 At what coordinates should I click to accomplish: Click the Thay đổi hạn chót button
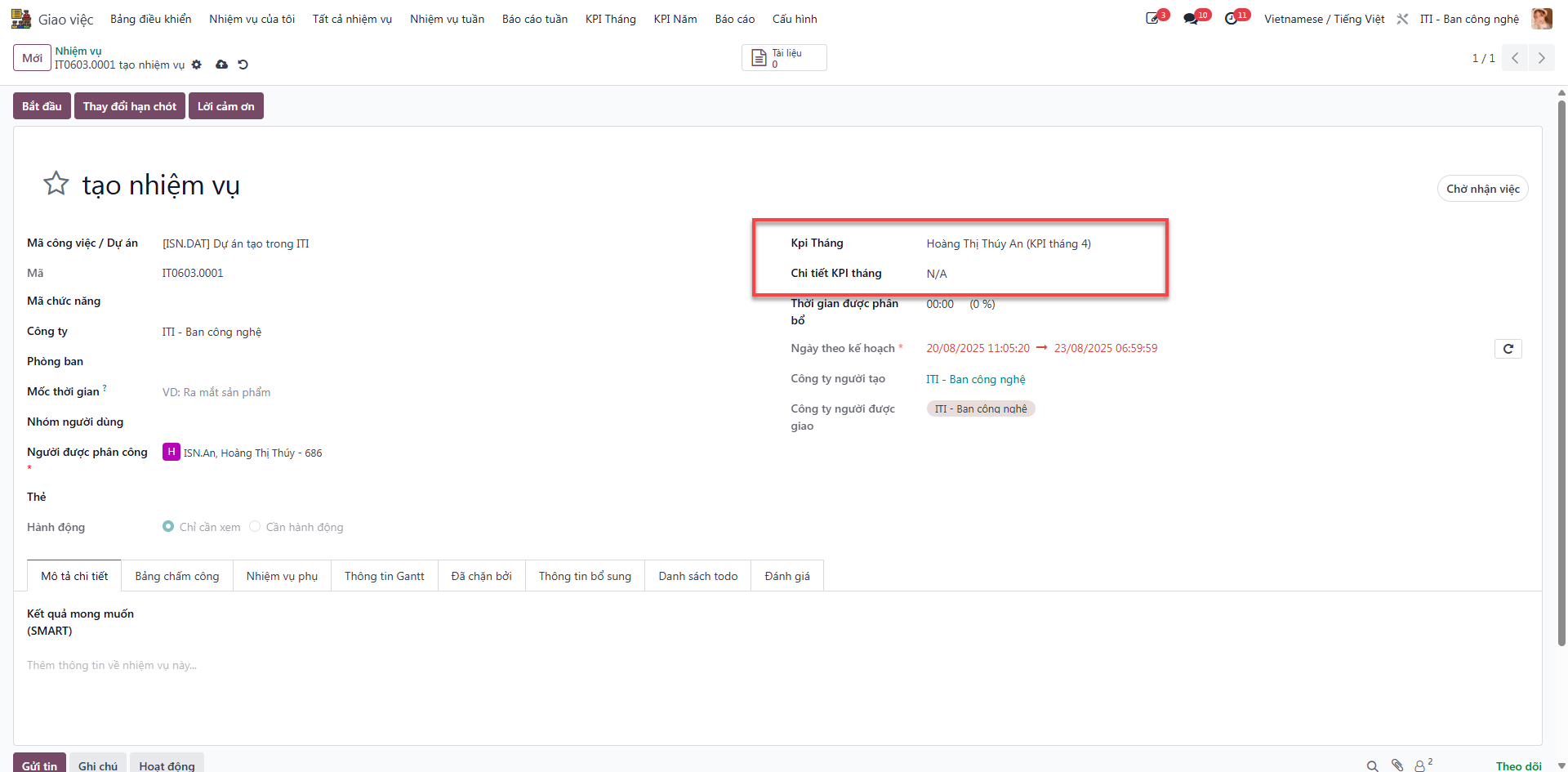click(x=130, y=106)
